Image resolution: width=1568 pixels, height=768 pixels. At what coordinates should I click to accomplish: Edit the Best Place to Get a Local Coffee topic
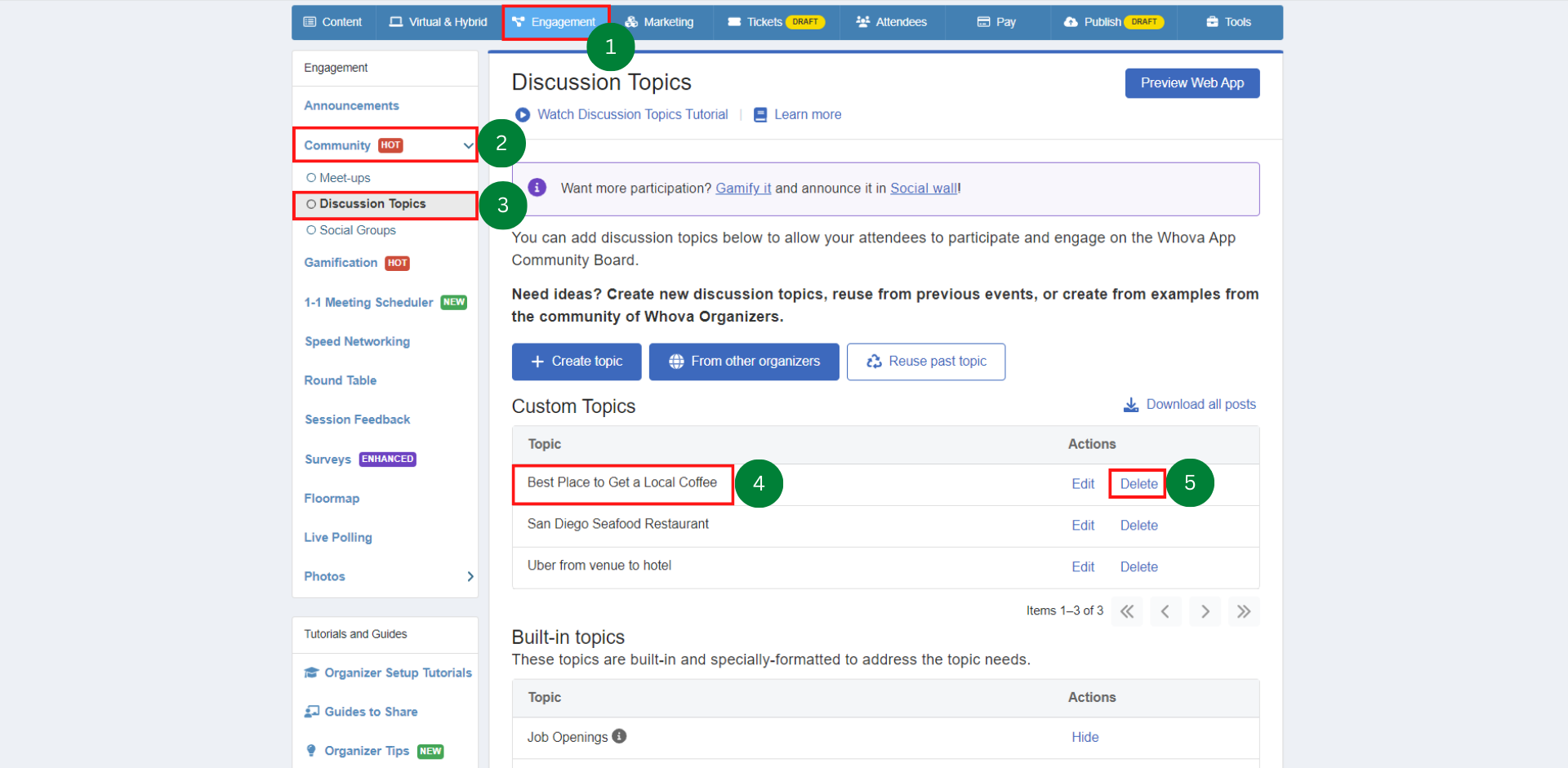pyautogui.click(x=1083, y=484)
